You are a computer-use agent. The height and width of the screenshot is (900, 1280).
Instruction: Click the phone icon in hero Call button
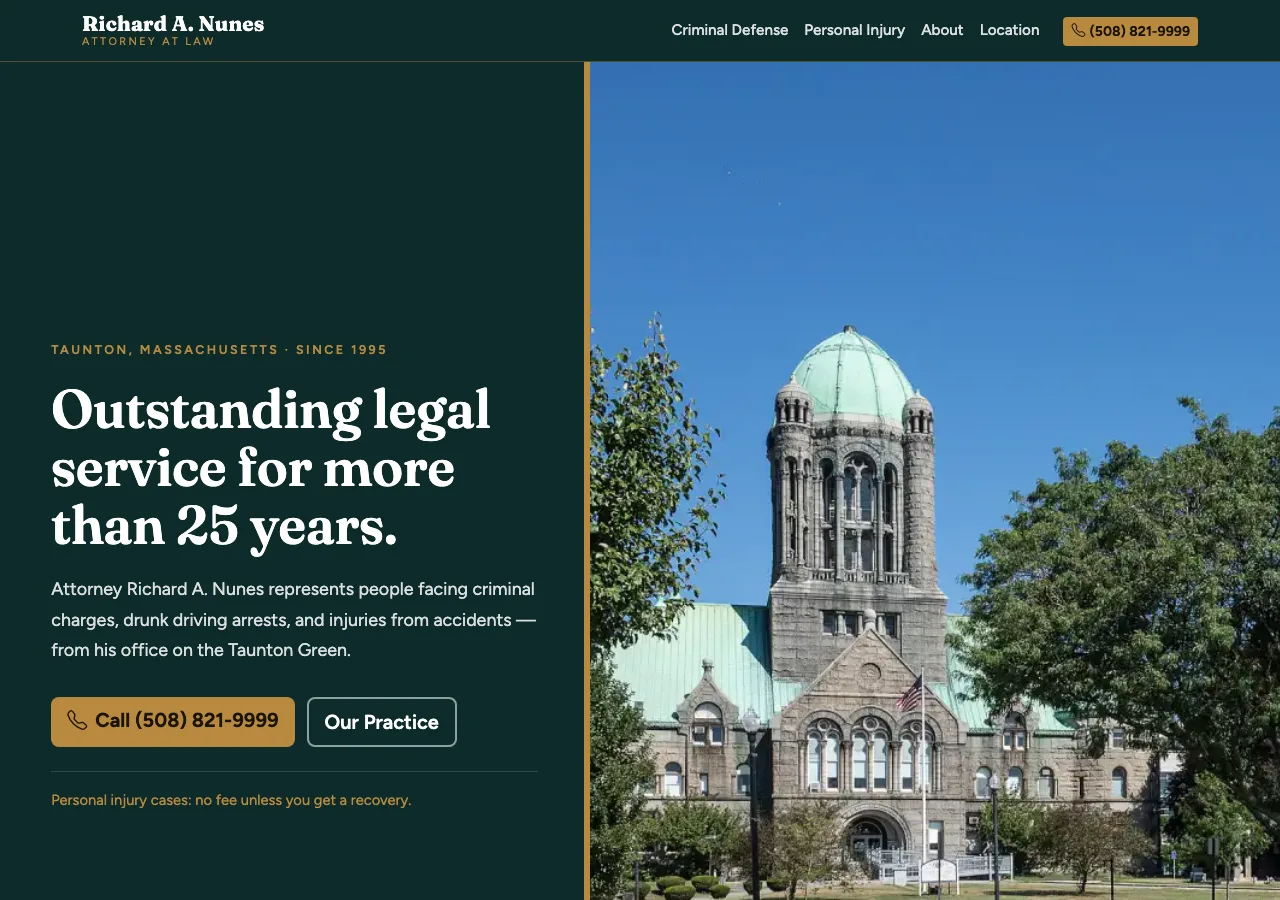click(x=77, y=721)
